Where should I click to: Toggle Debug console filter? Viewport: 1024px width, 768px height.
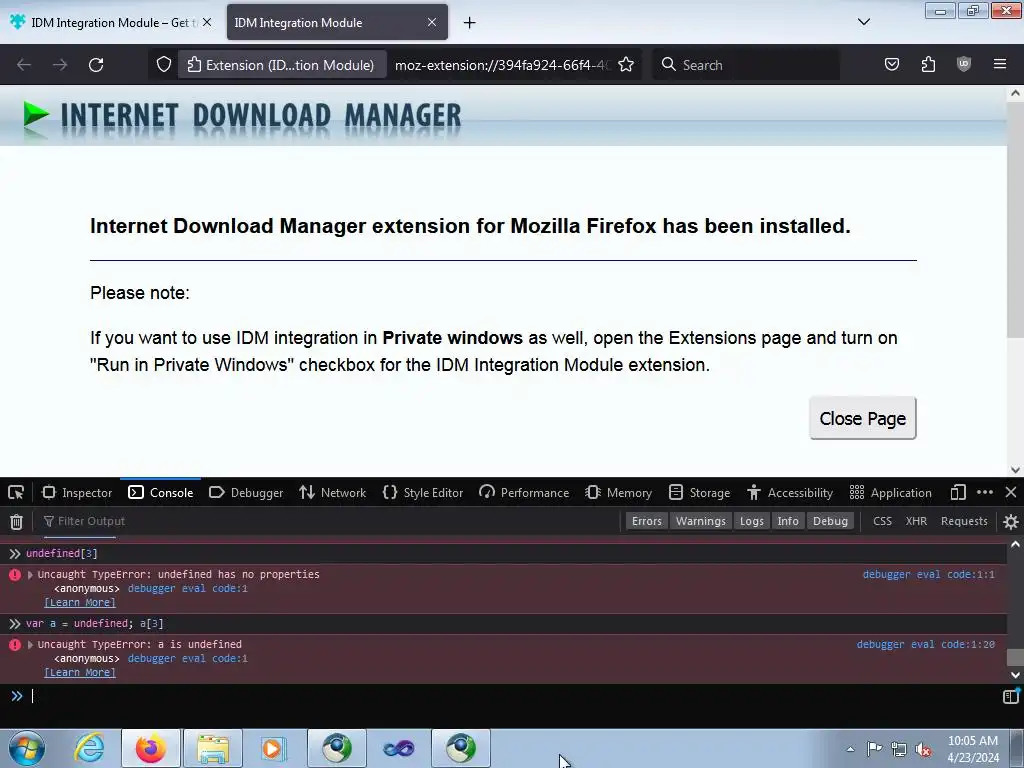pos(830,521)
